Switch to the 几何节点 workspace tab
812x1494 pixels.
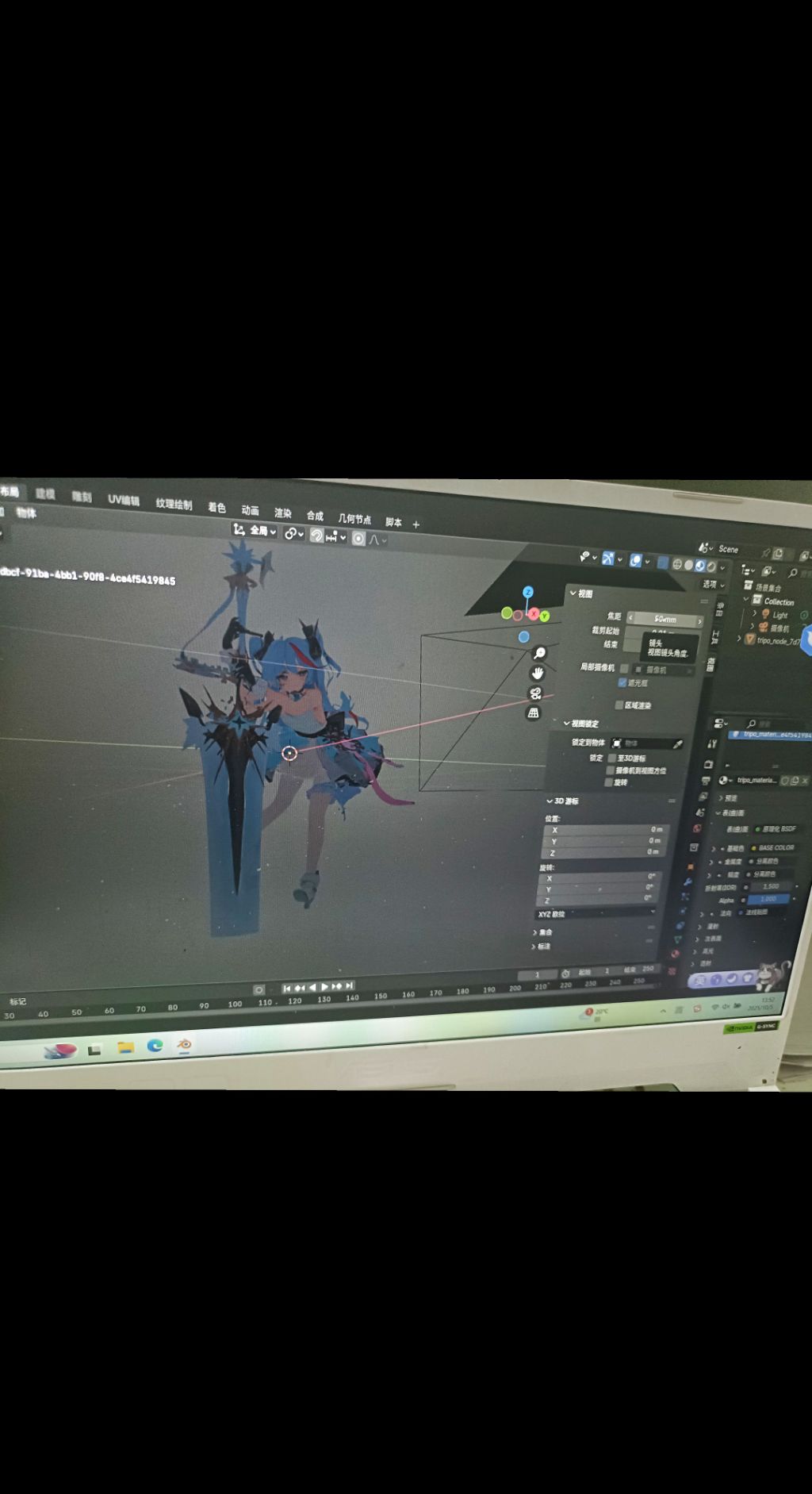[354, 519]
